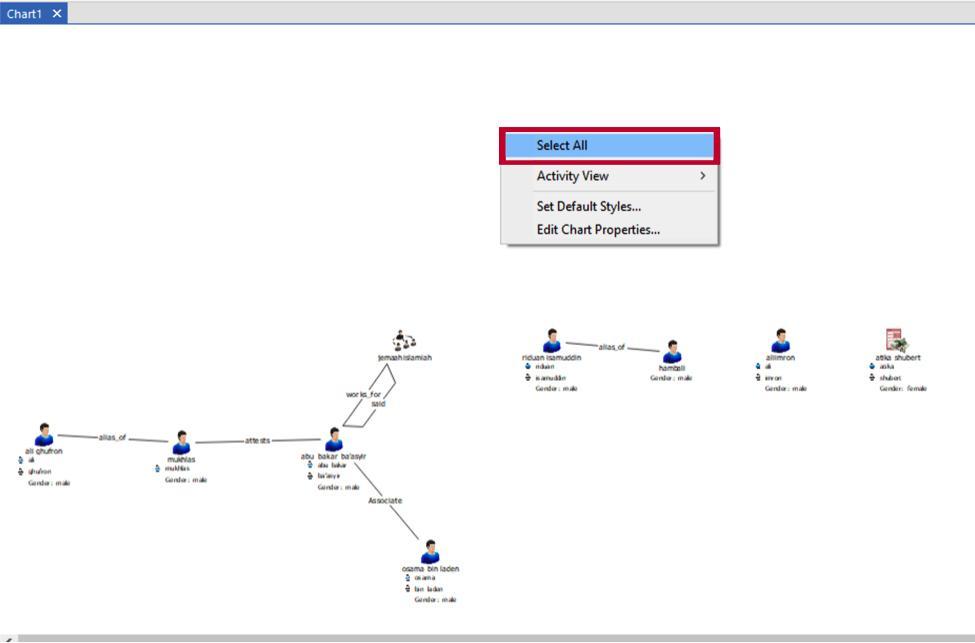975x643 pixels.
Task: Click the abu bakar ba'asyir person icon
Action: pos(334,439)
